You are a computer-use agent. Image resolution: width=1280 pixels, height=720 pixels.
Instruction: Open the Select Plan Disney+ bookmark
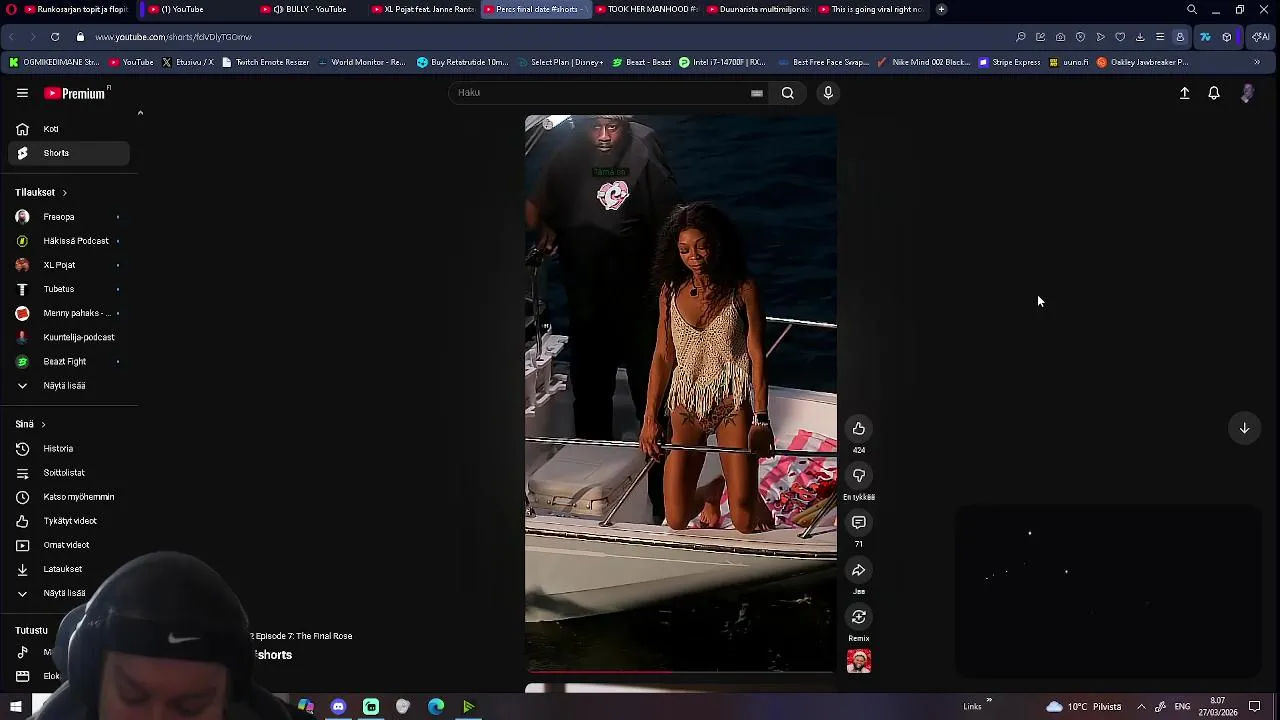[560, 62]
